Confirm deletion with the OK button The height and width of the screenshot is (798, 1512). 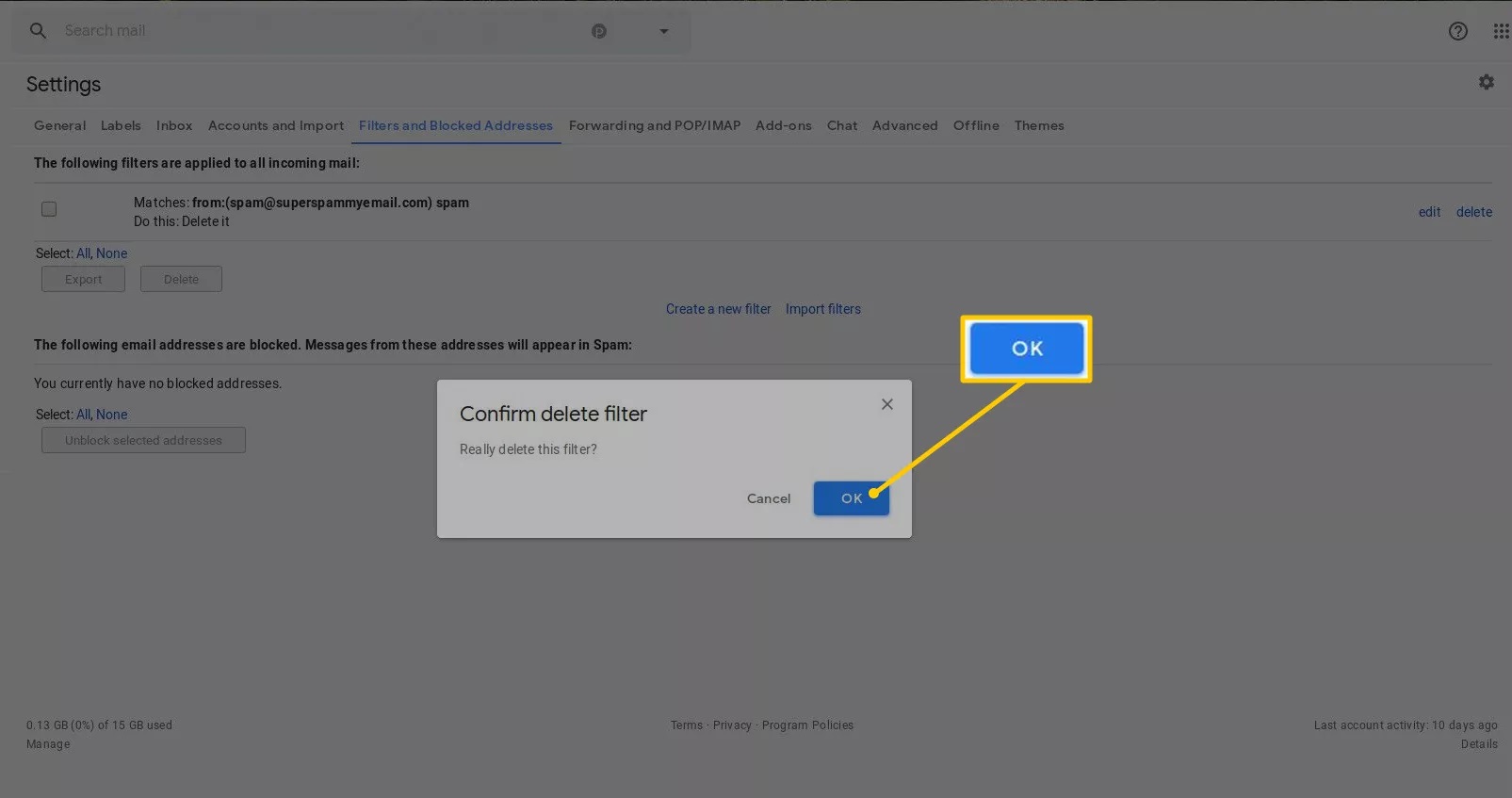(851, 498)
